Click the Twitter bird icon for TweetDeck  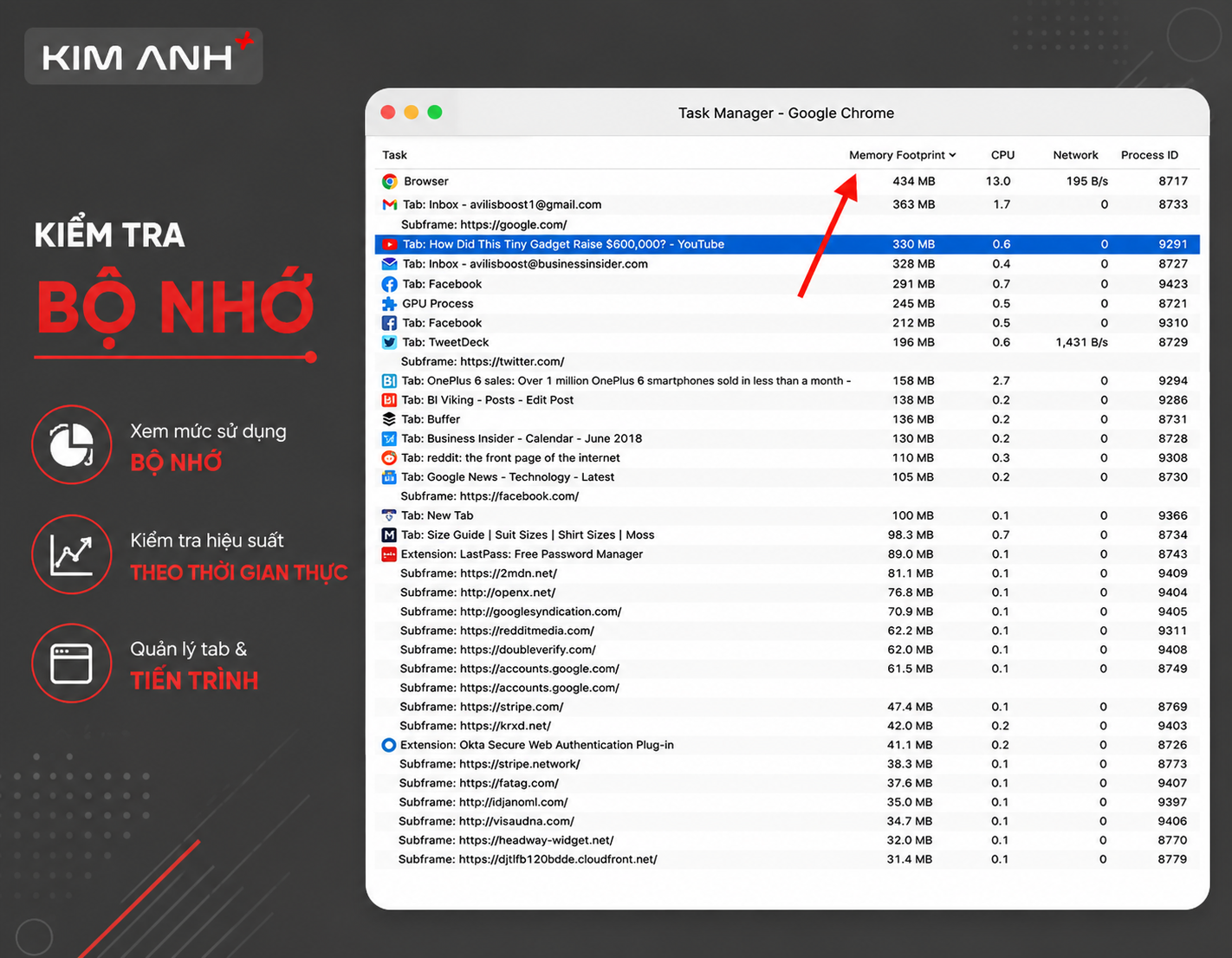[x=390, y=342]
